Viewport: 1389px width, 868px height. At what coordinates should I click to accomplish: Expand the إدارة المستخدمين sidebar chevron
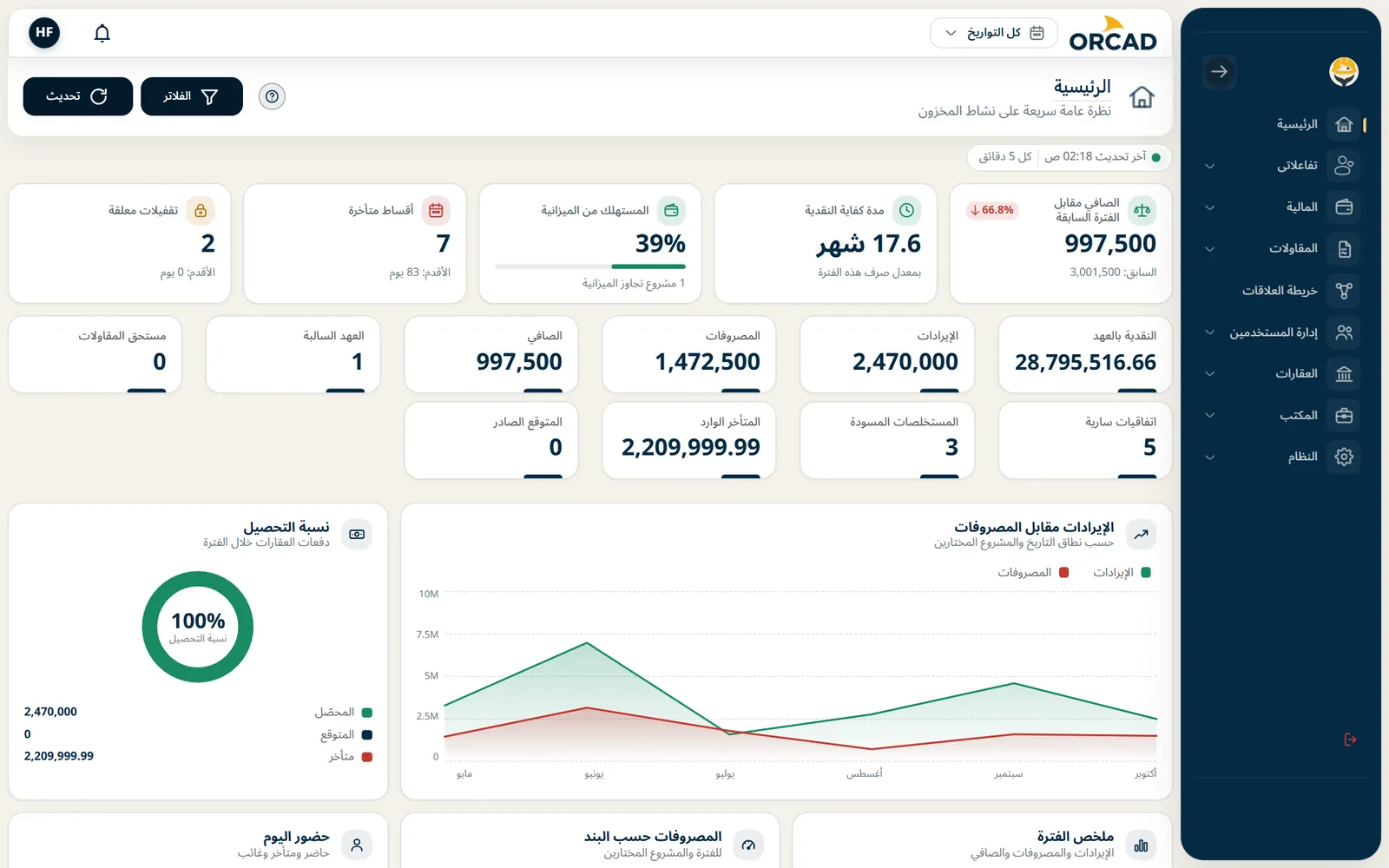point(1210,332)
